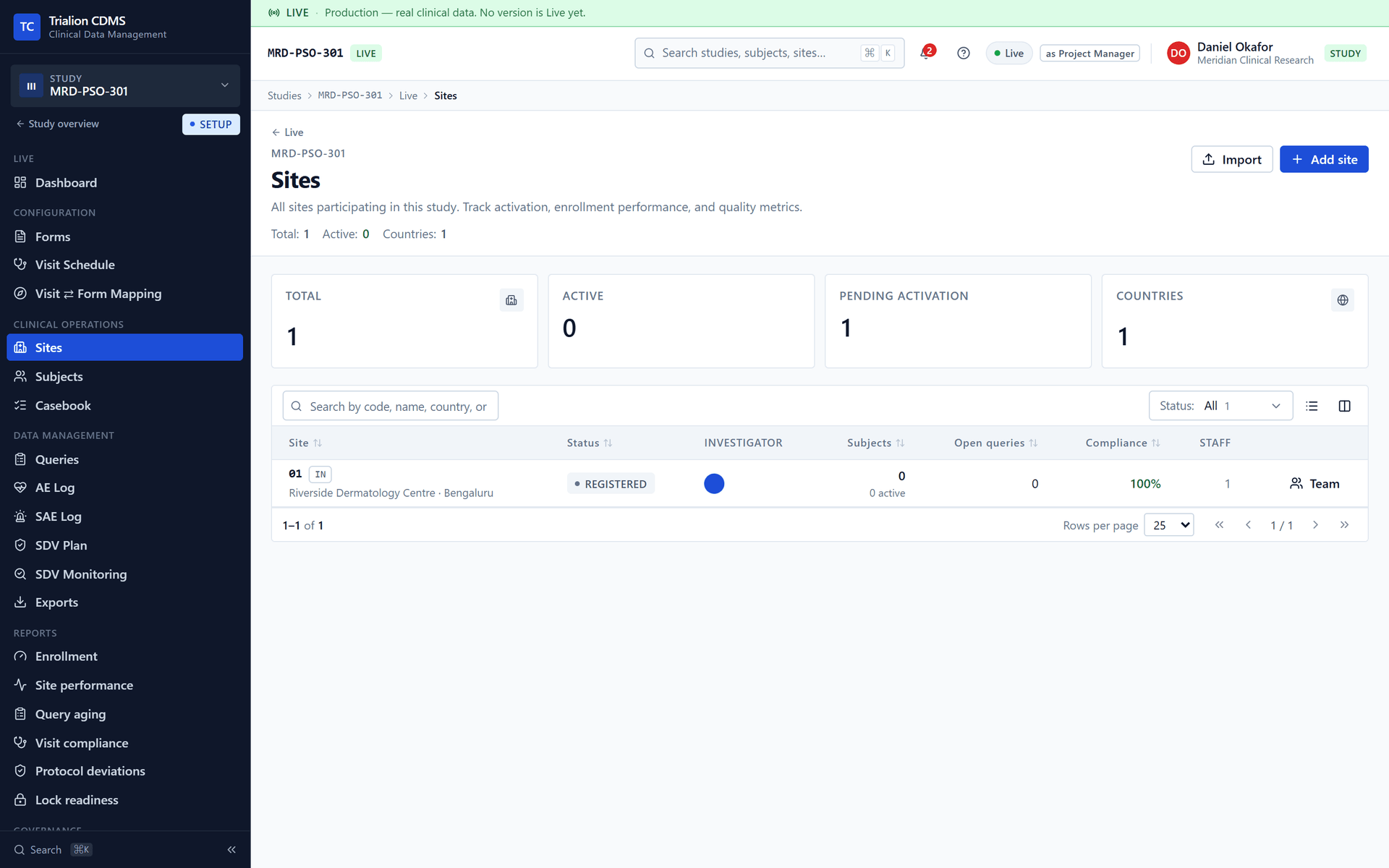Sort the table by Status column
The width and height of the screenshot is (1389, 868).
pos(590,443)
